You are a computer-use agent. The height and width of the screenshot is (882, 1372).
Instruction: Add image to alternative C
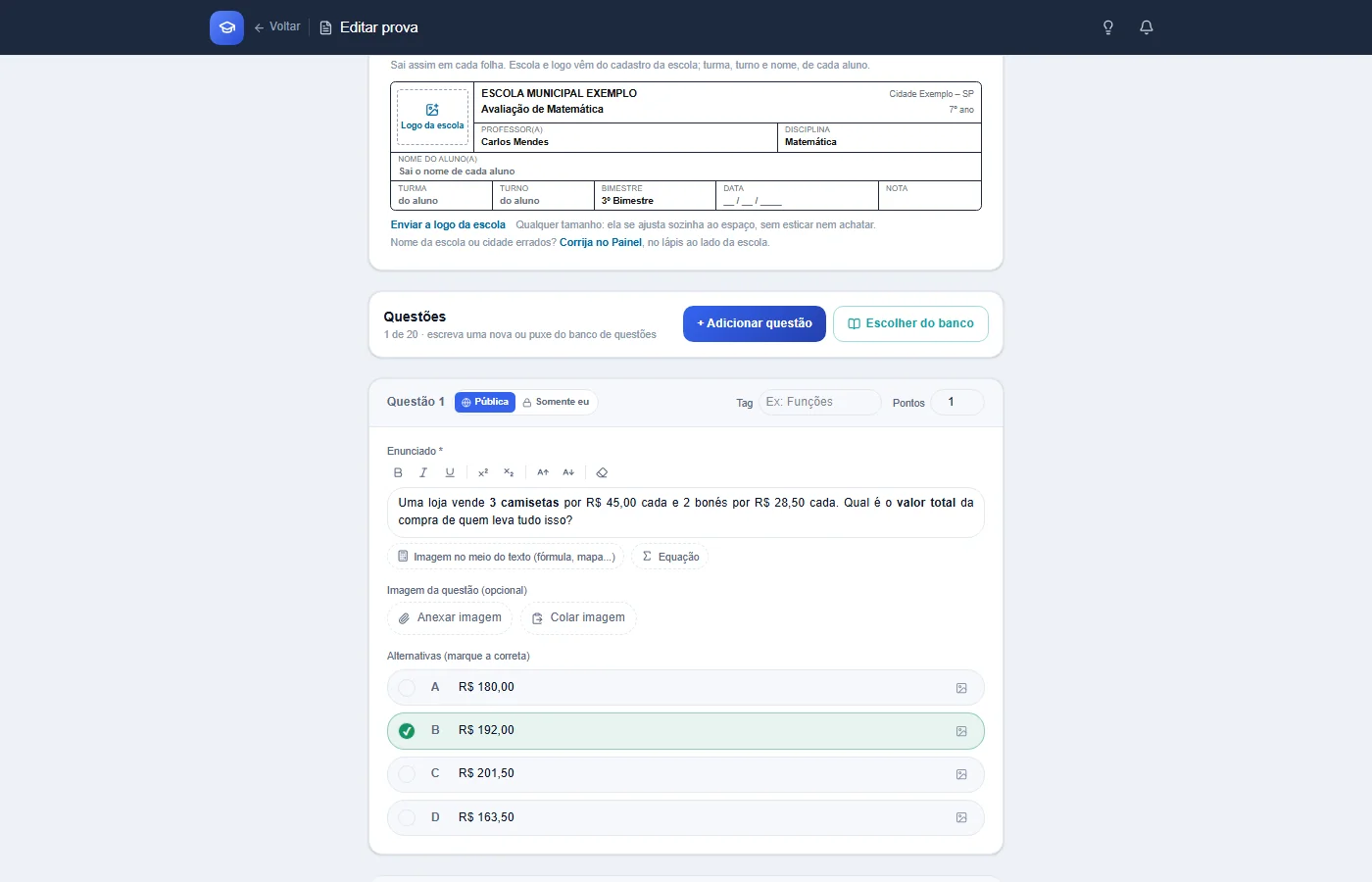pos(961,774)
